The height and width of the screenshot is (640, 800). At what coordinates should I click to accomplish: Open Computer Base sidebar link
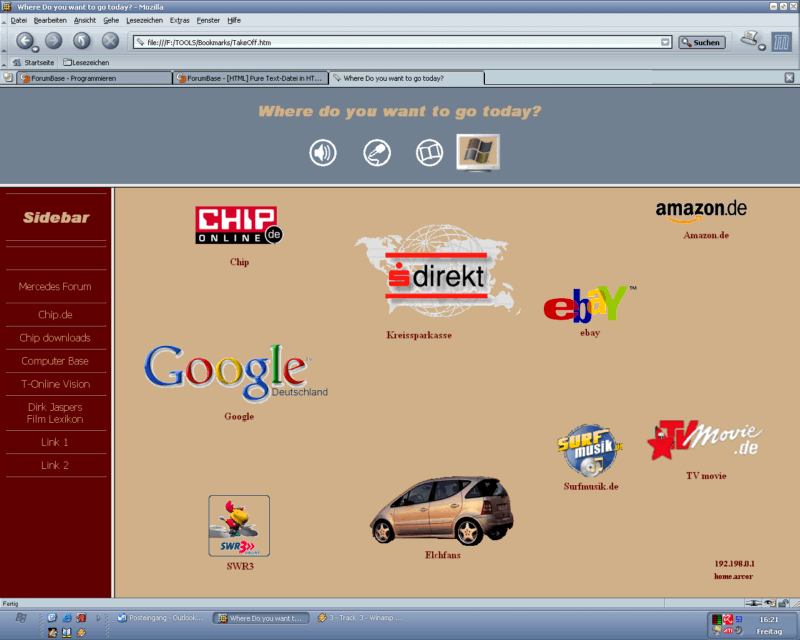(x=55, y=361)
